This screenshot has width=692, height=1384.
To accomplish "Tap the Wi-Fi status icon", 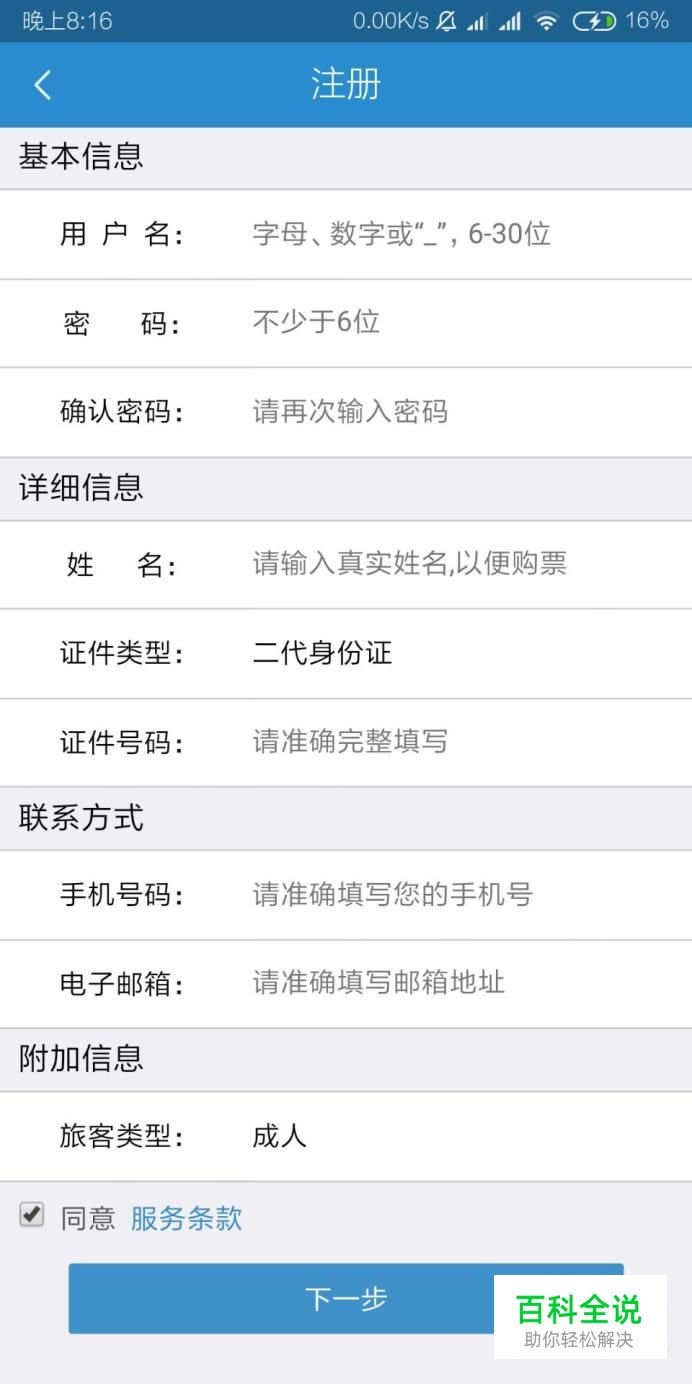I will [545, 21].
